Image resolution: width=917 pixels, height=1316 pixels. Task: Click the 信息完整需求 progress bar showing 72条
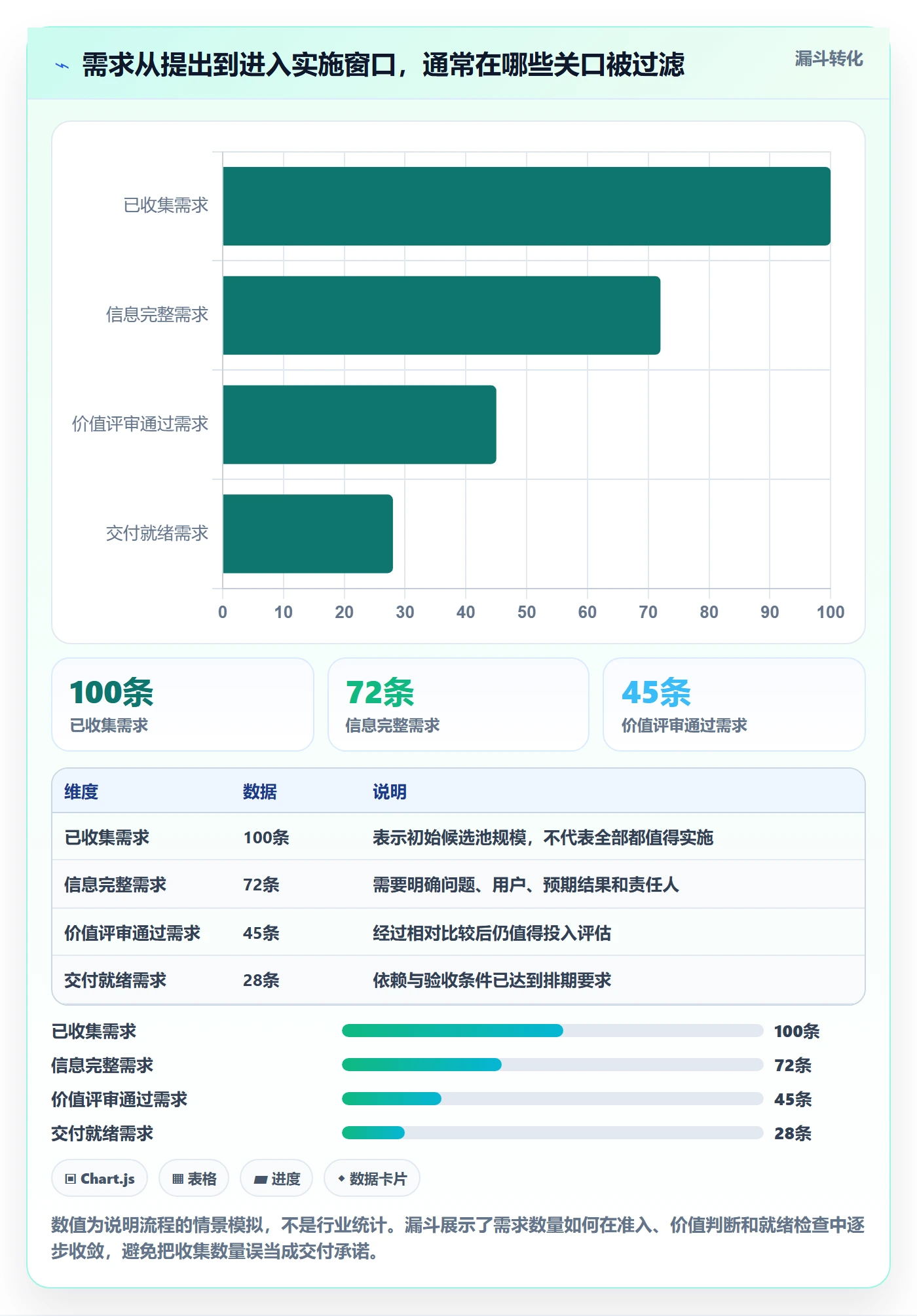click(x=553, y=1065)
